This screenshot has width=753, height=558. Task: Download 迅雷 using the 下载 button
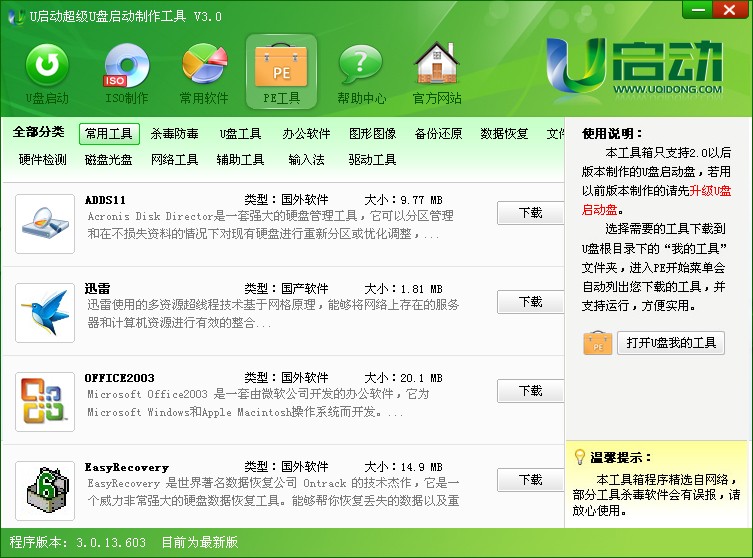[x=530, y=302]
